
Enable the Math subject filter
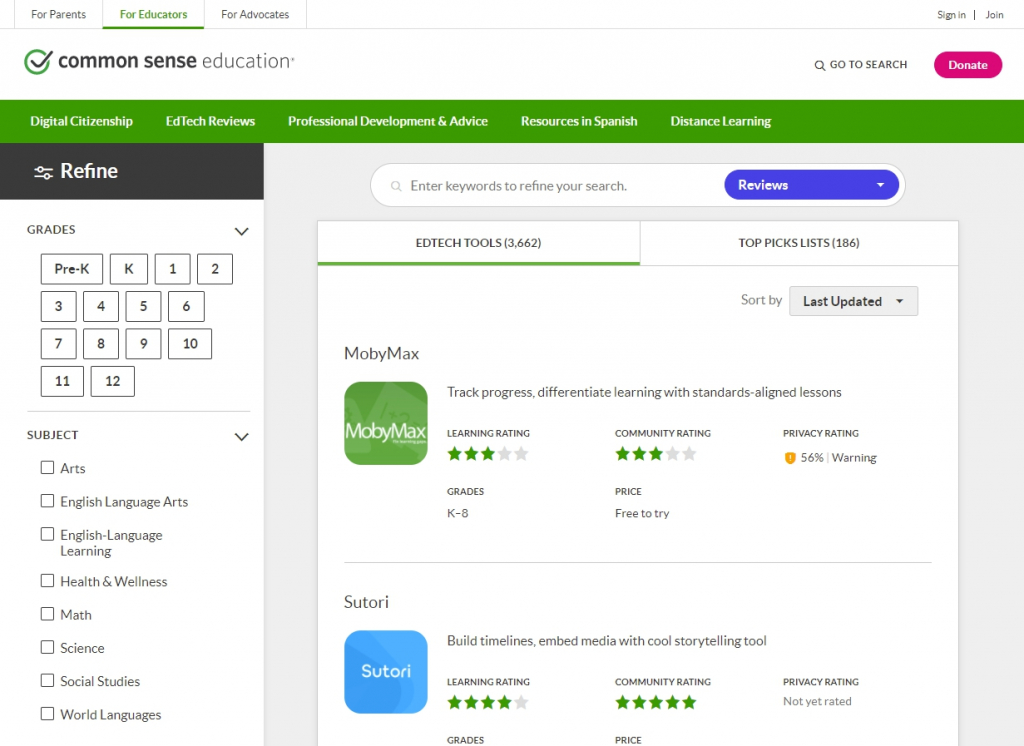(x=47, y=614)
